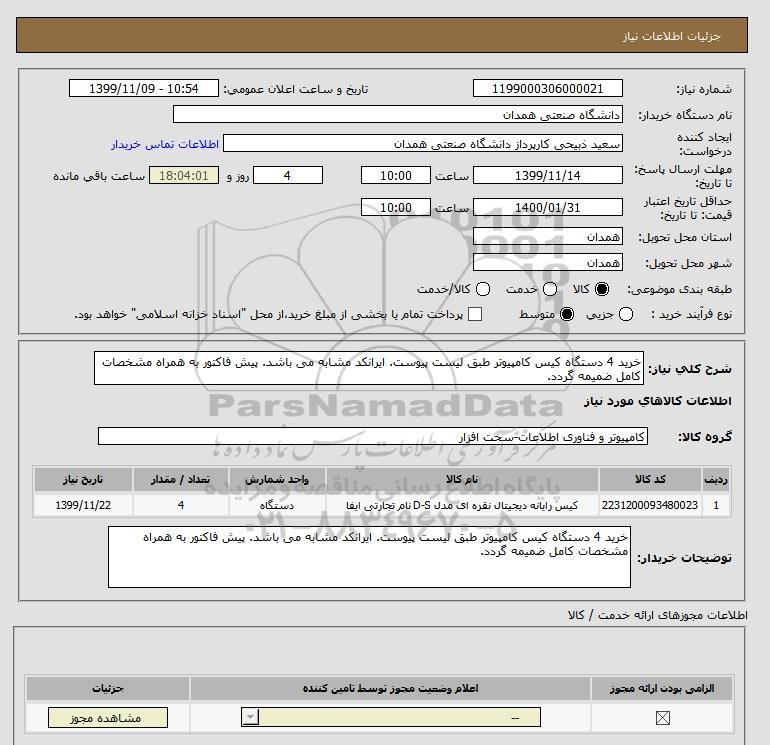Click the requester field سعید ذبیحی کارپرداز
The height and width of the screenshot is (745, 770).
click(423, 143)
